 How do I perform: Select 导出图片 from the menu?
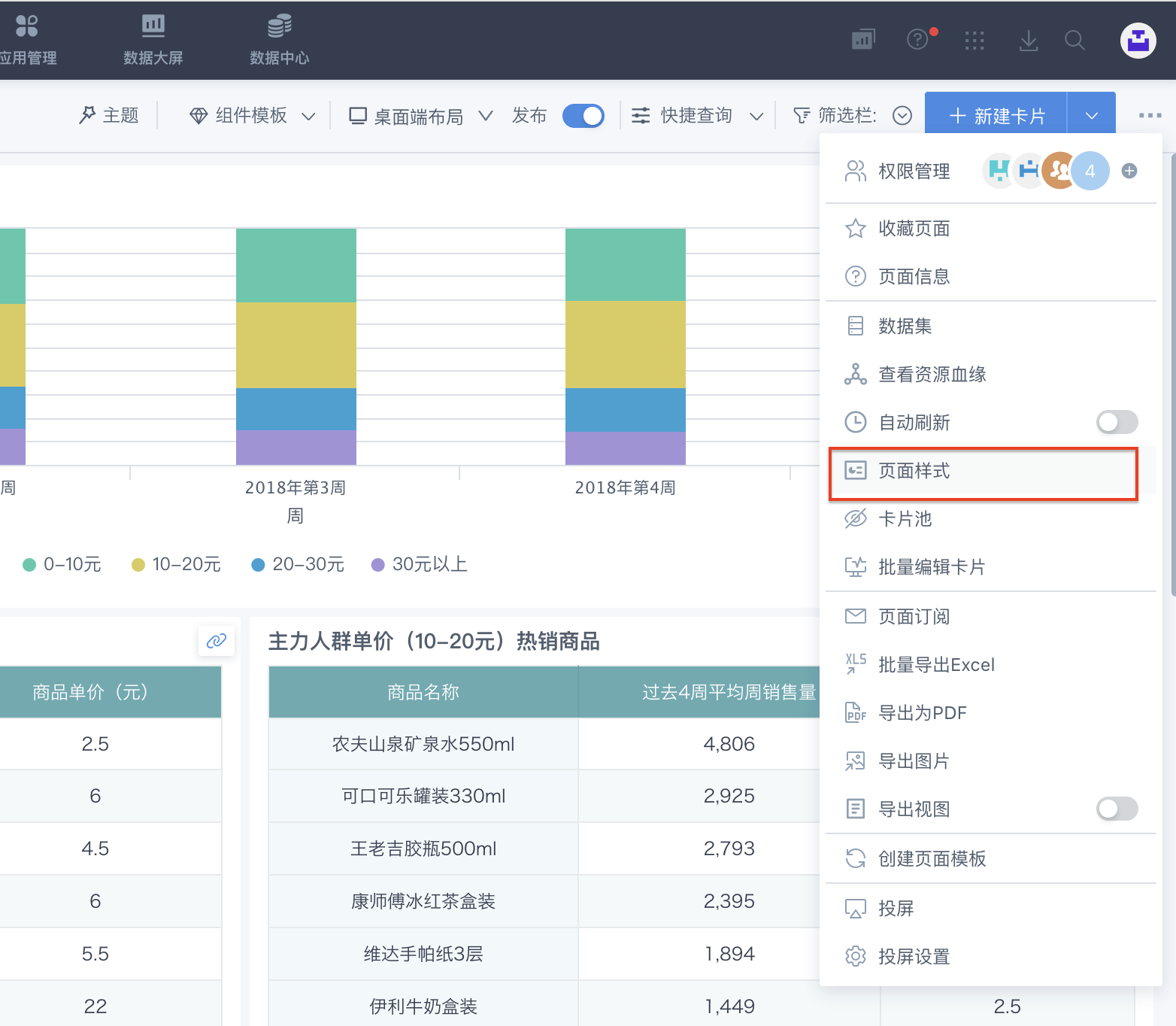tap(991, 760)
